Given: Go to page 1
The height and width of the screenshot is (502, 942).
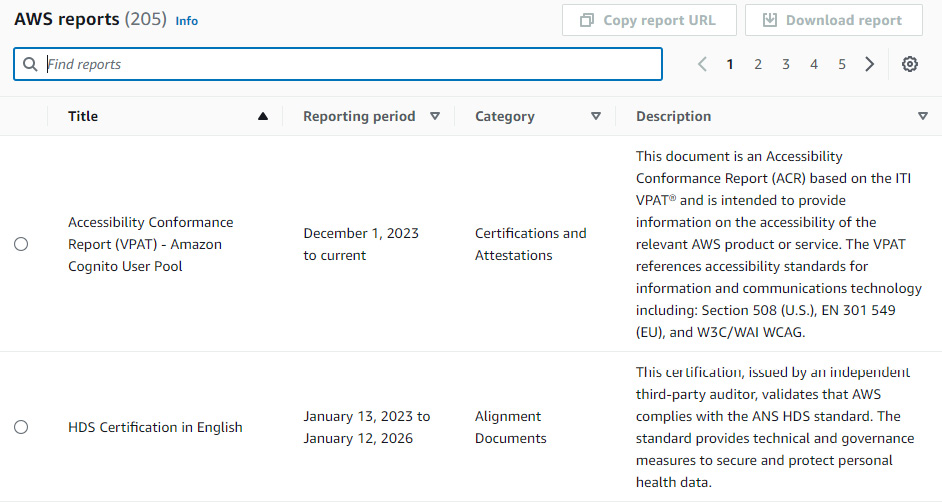Looking at the screenshot, I should pos(730,64).
